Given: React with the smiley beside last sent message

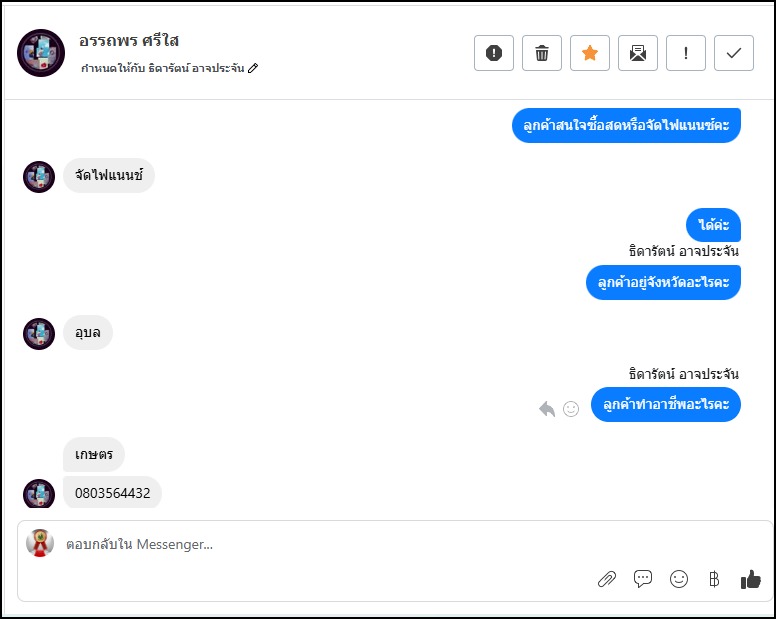Looking at the screenshot, I should 571,408.
